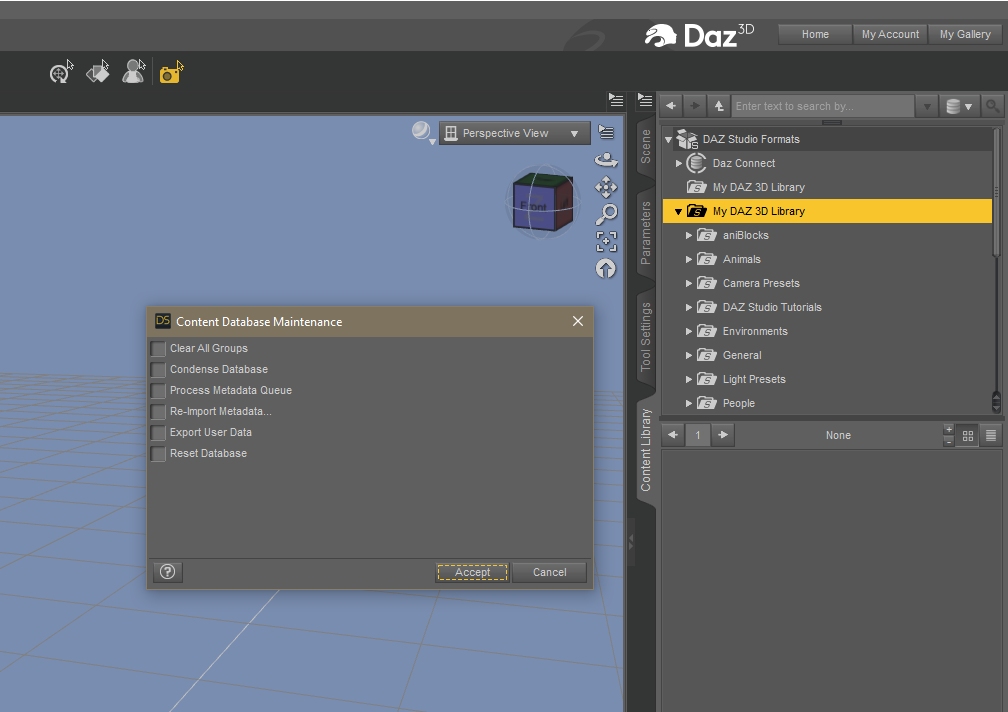Switch to the Scene tab

pyautogui.click(x=645, y=147)
